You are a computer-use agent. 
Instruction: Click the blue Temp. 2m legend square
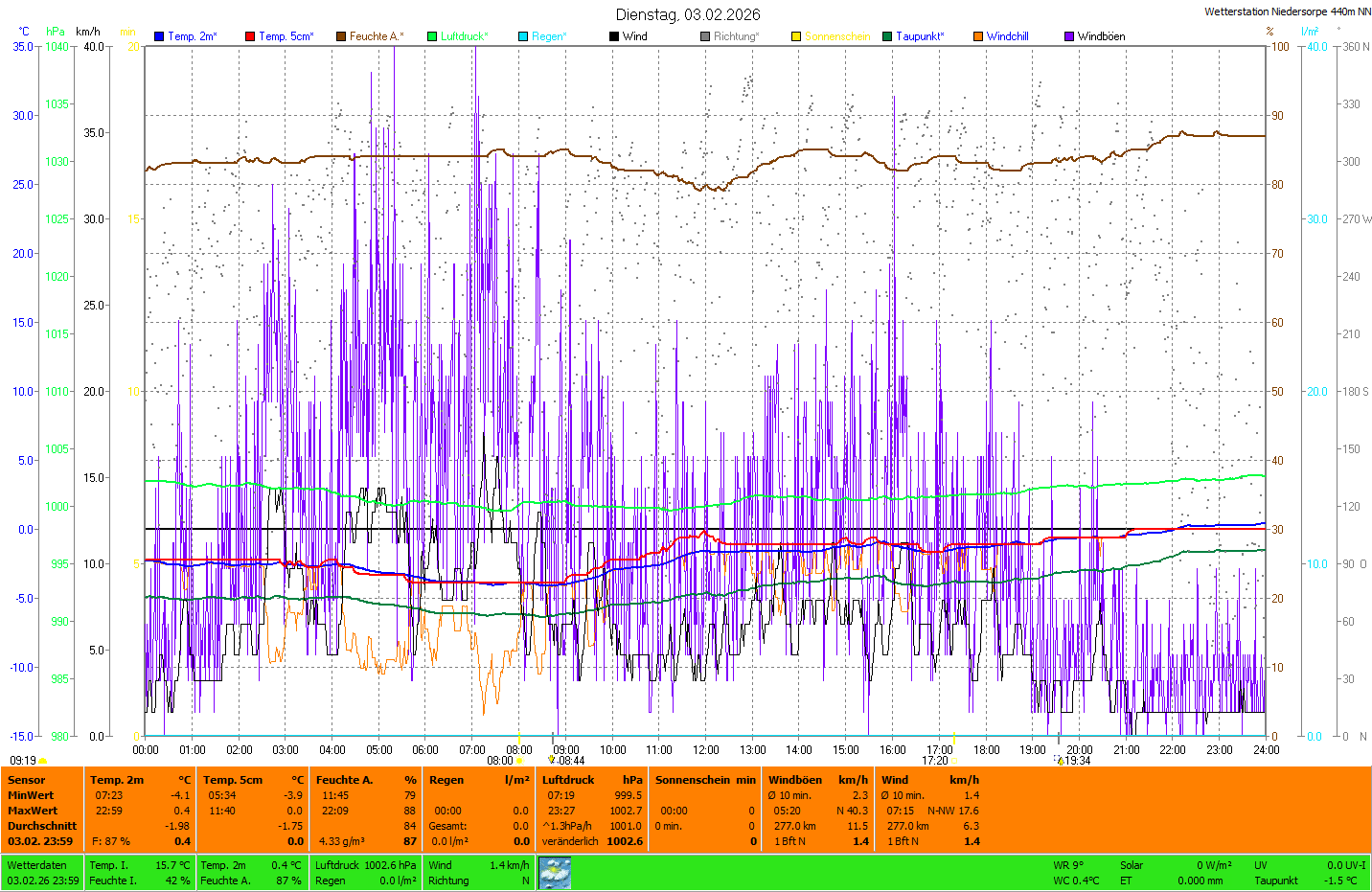(159, 36)
